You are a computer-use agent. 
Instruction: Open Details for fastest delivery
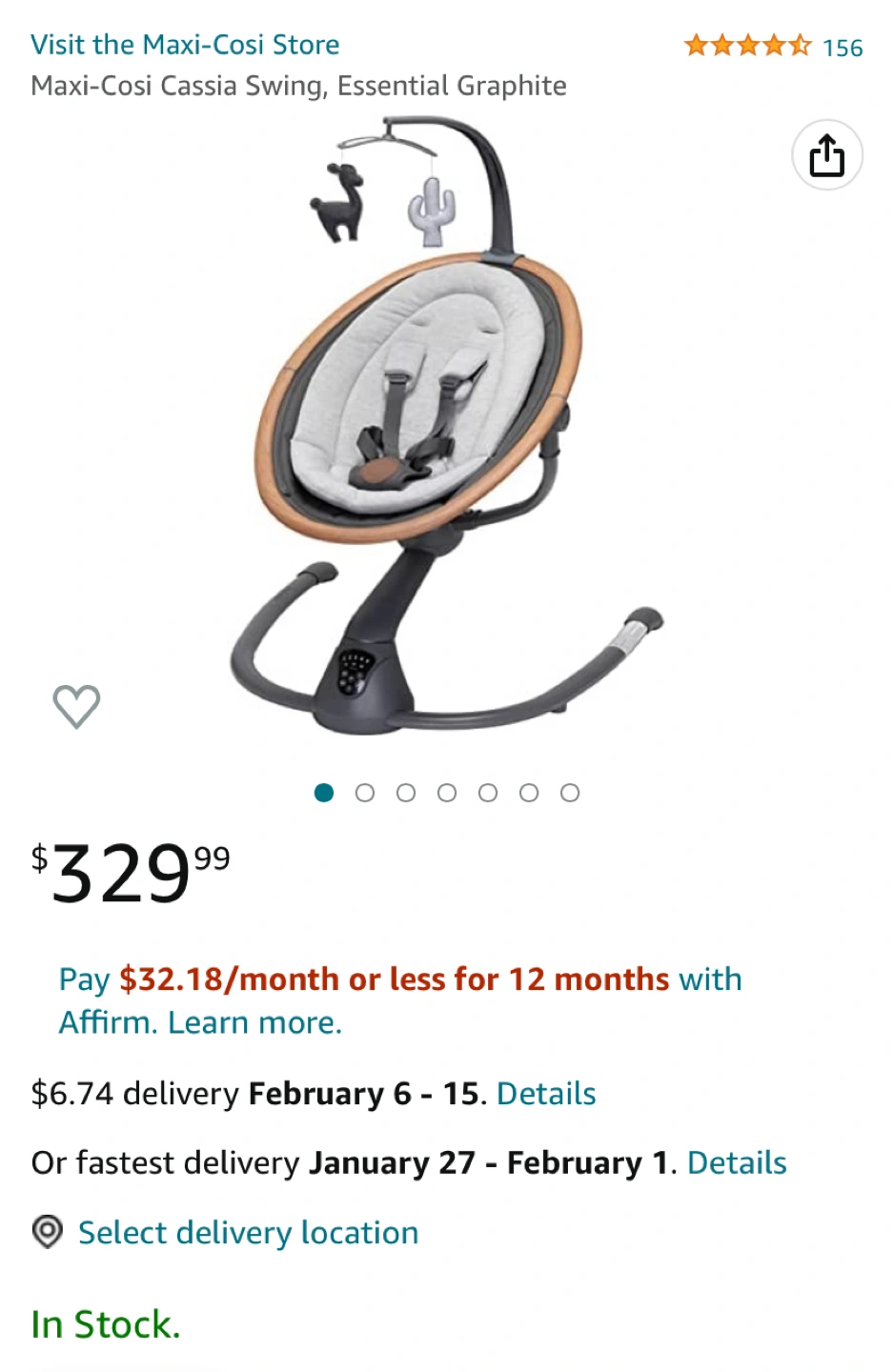tap(737, 1163)
